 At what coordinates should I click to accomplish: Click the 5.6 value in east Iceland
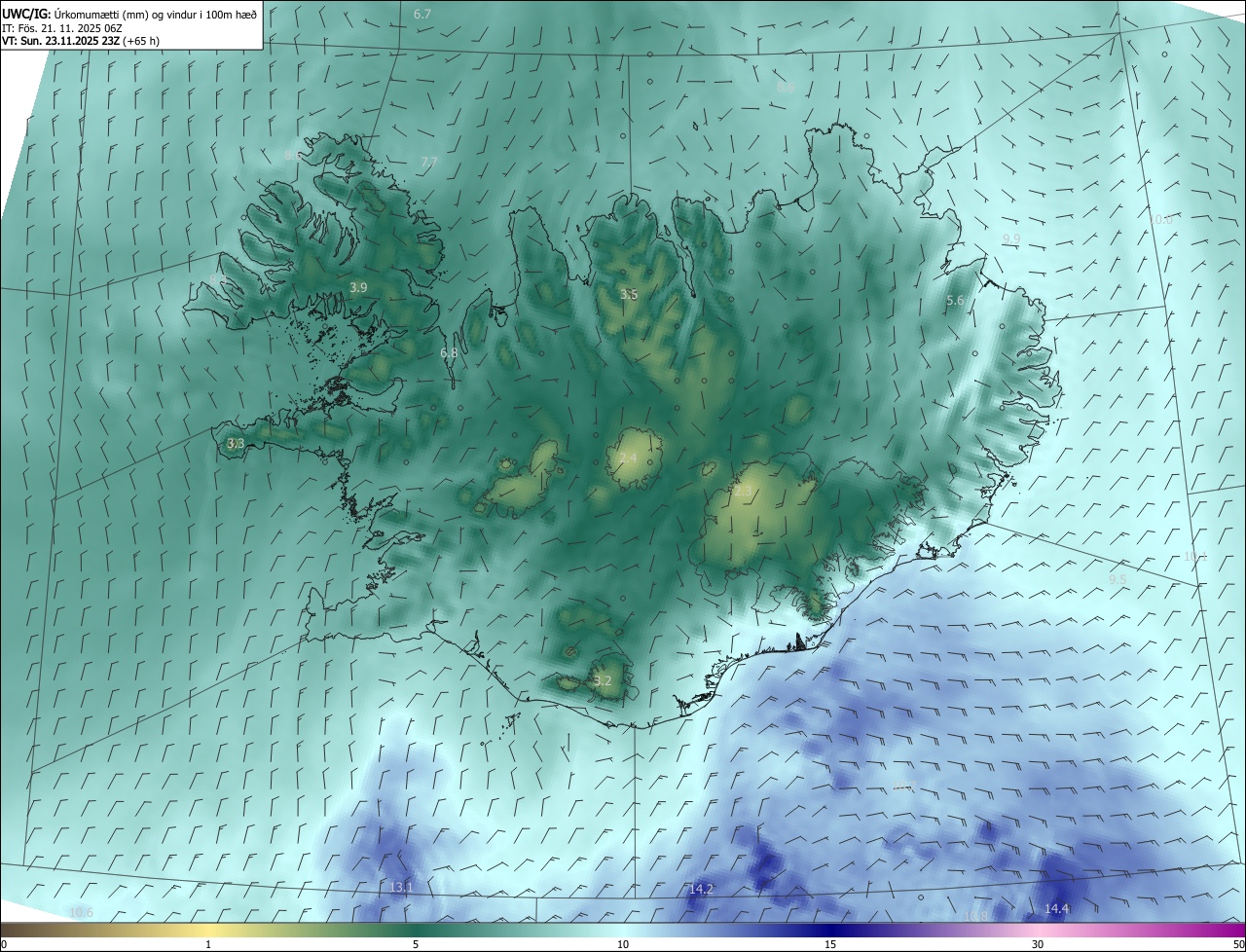955,301
